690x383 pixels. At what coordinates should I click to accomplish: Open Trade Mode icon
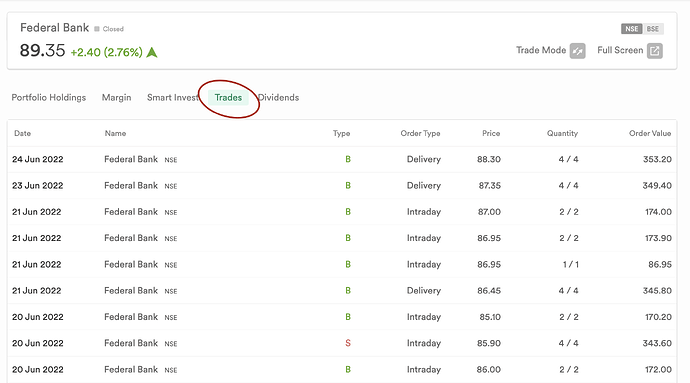pyautogui.click(x=577, y=51)
